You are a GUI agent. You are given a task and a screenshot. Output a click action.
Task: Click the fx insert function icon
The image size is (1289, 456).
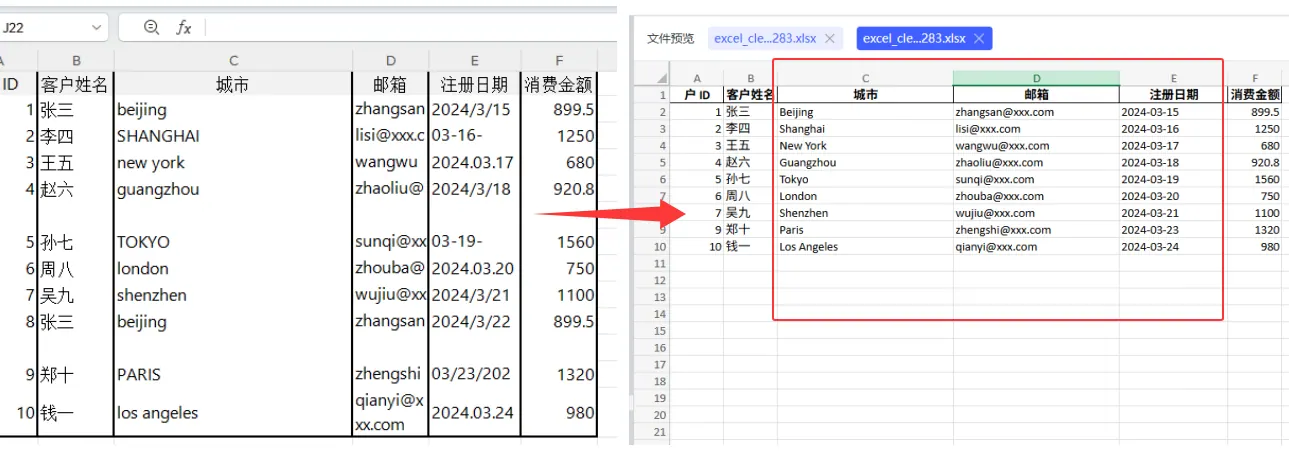pos(184,28)
